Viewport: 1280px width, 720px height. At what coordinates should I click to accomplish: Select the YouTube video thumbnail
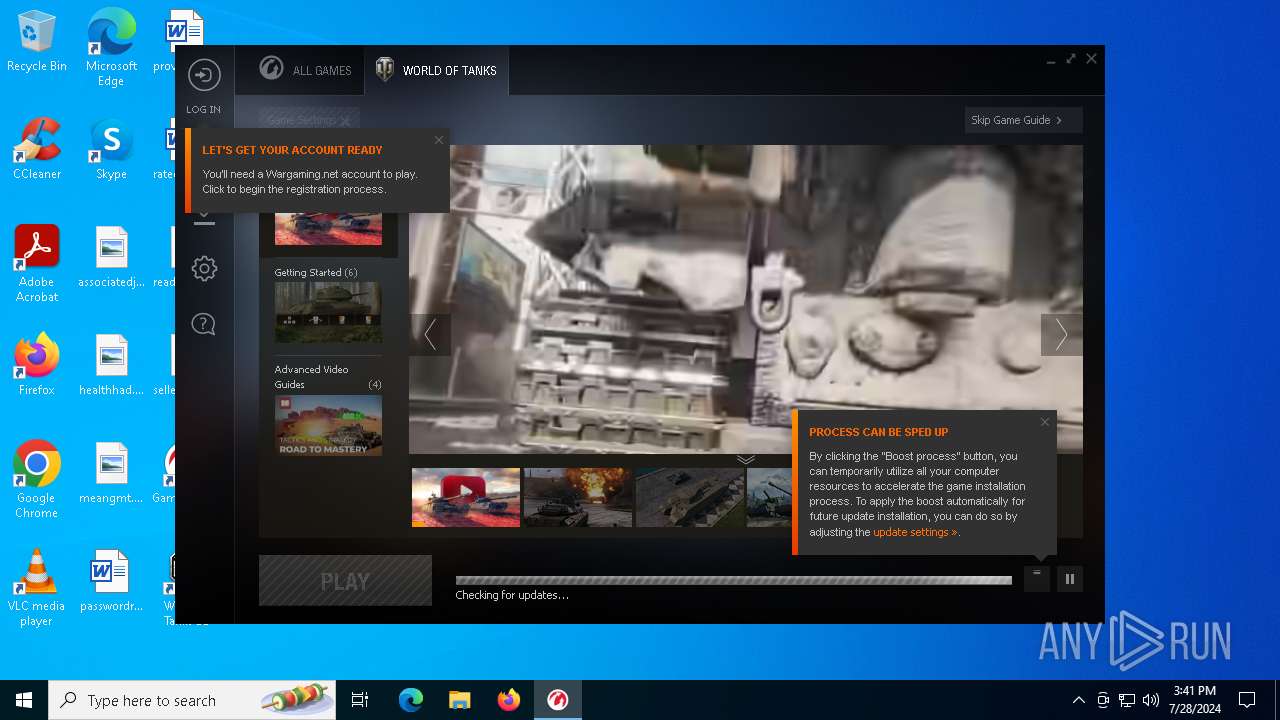466,497
